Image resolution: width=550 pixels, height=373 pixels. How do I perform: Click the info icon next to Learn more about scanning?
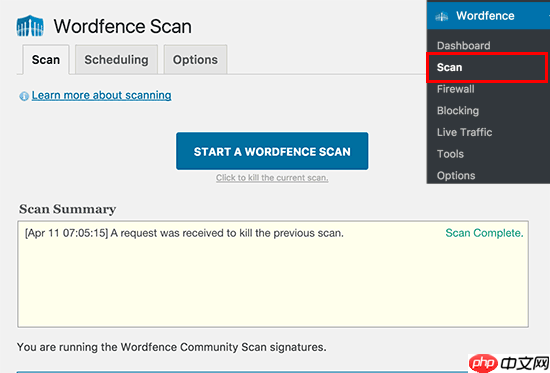coord(24,96)
